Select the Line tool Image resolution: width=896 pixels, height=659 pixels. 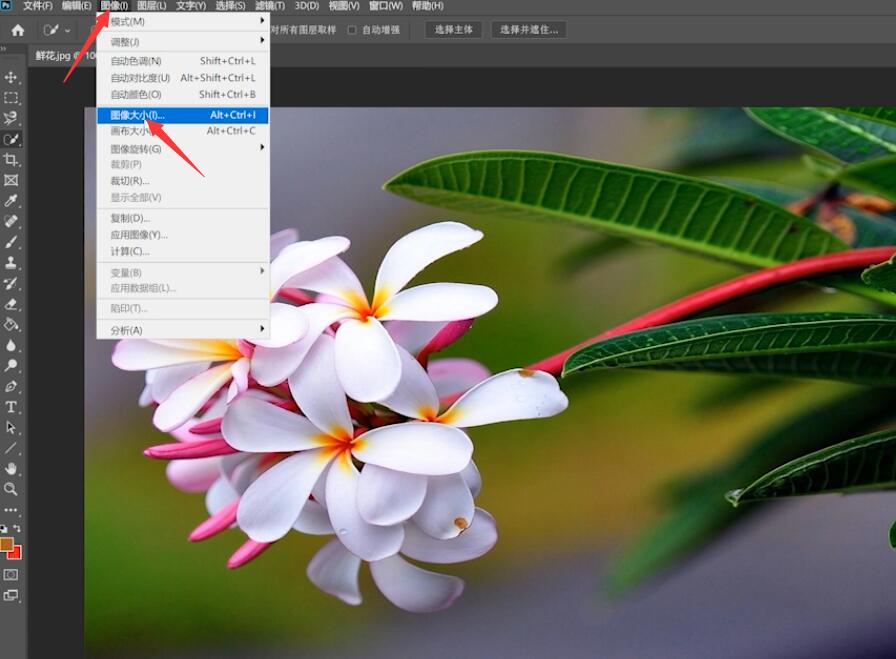click(x=11, y=448)
